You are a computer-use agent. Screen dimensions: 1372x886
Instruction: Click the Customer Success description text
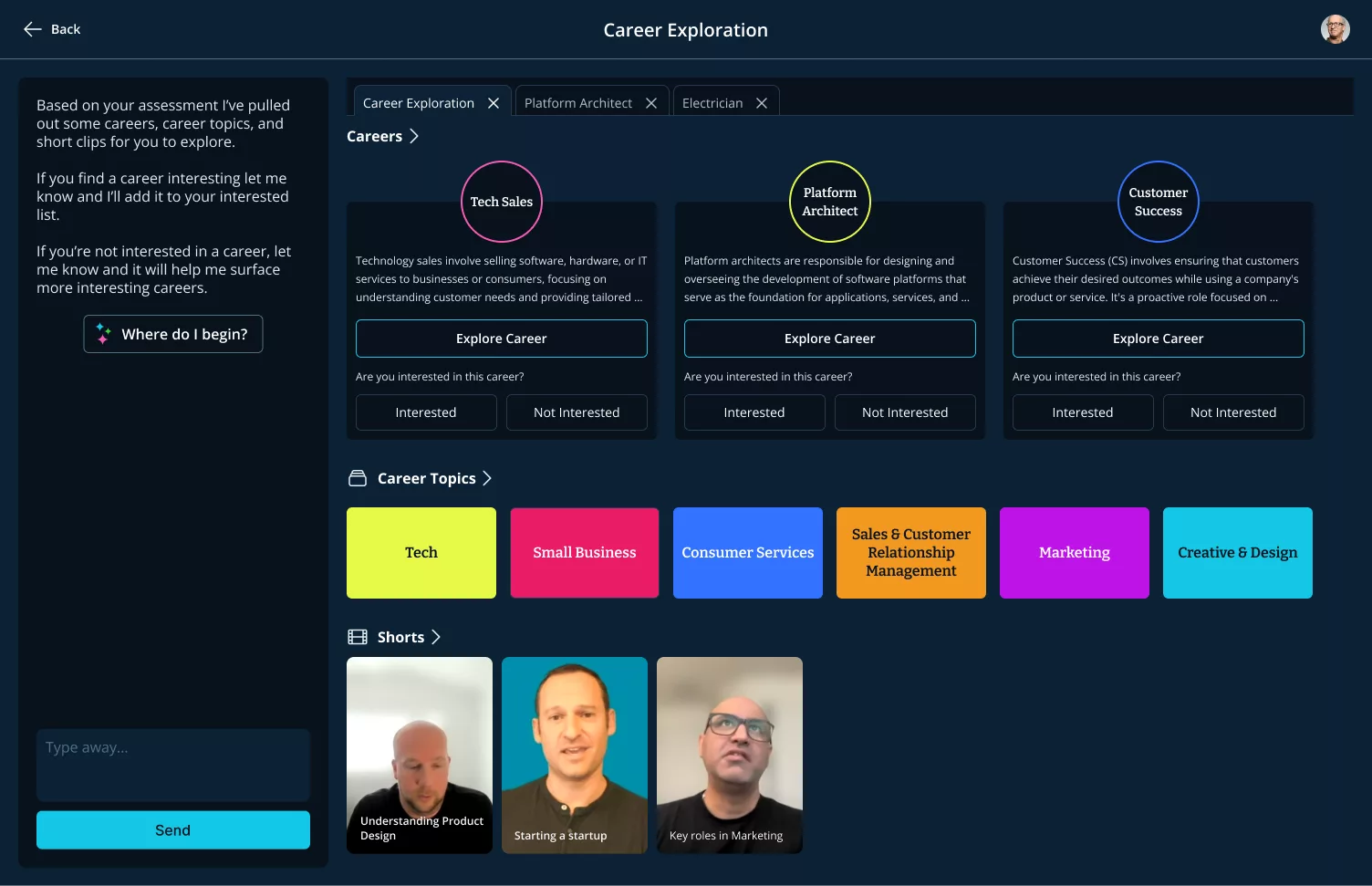1156,279
